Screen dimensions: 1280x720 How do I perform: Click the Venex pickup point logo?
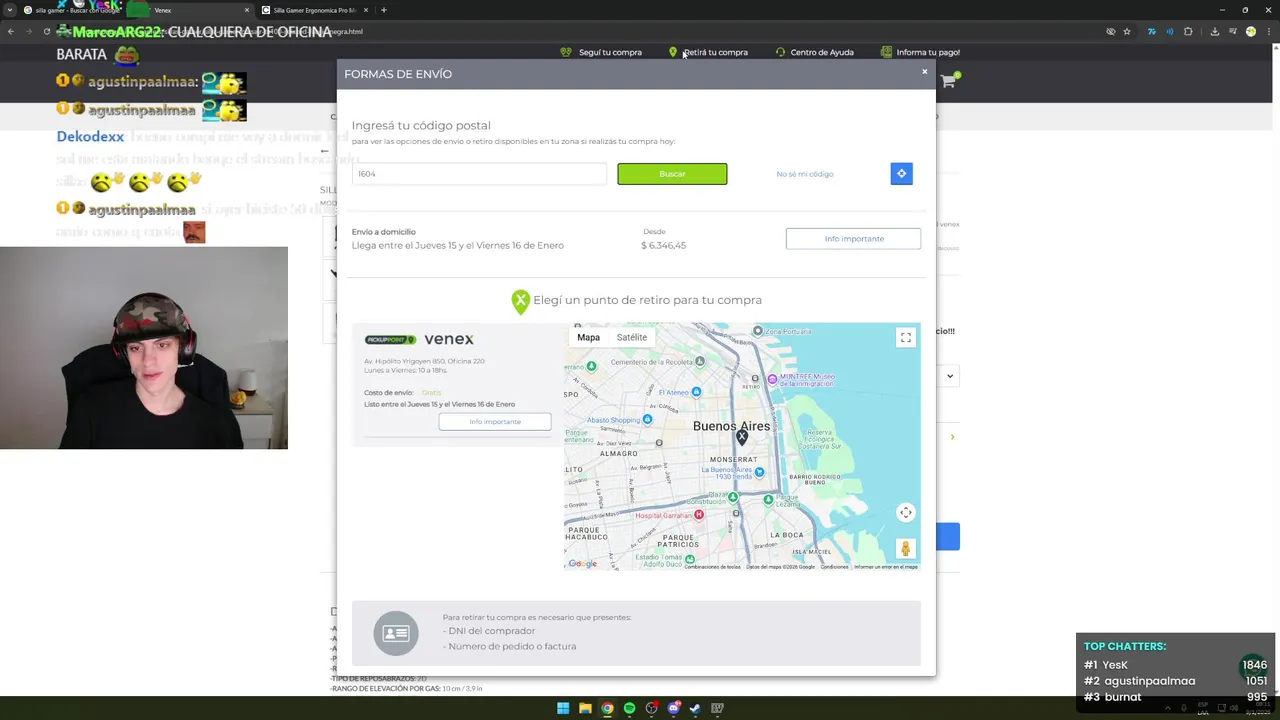(x=419, y=340)
